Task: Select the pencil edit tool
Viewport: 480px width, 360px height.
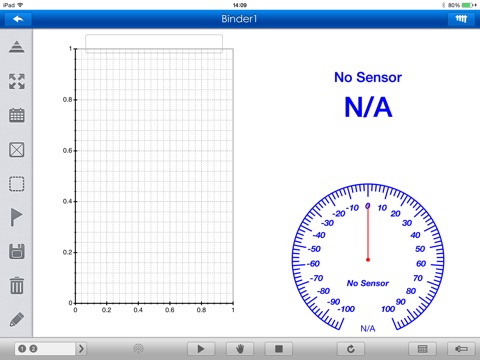Action: click(17, 320)
